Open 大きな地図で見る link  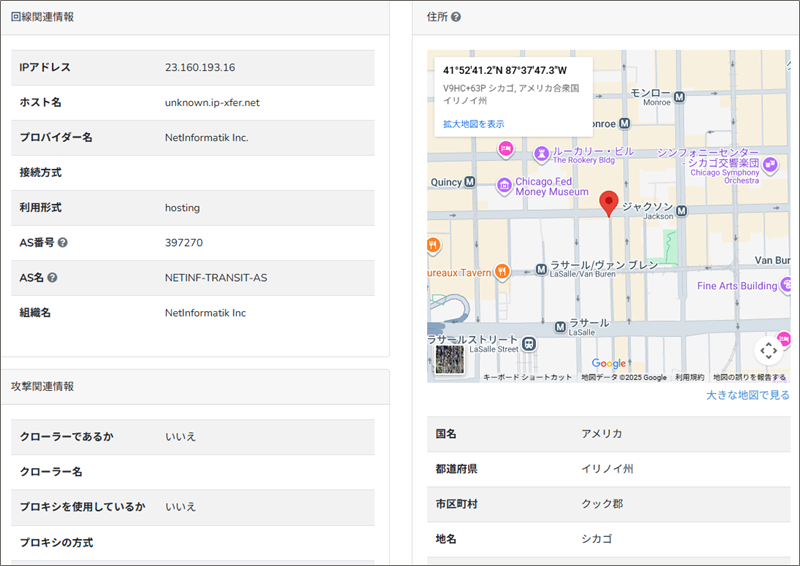pyautogui.click(x=747, y=395)
